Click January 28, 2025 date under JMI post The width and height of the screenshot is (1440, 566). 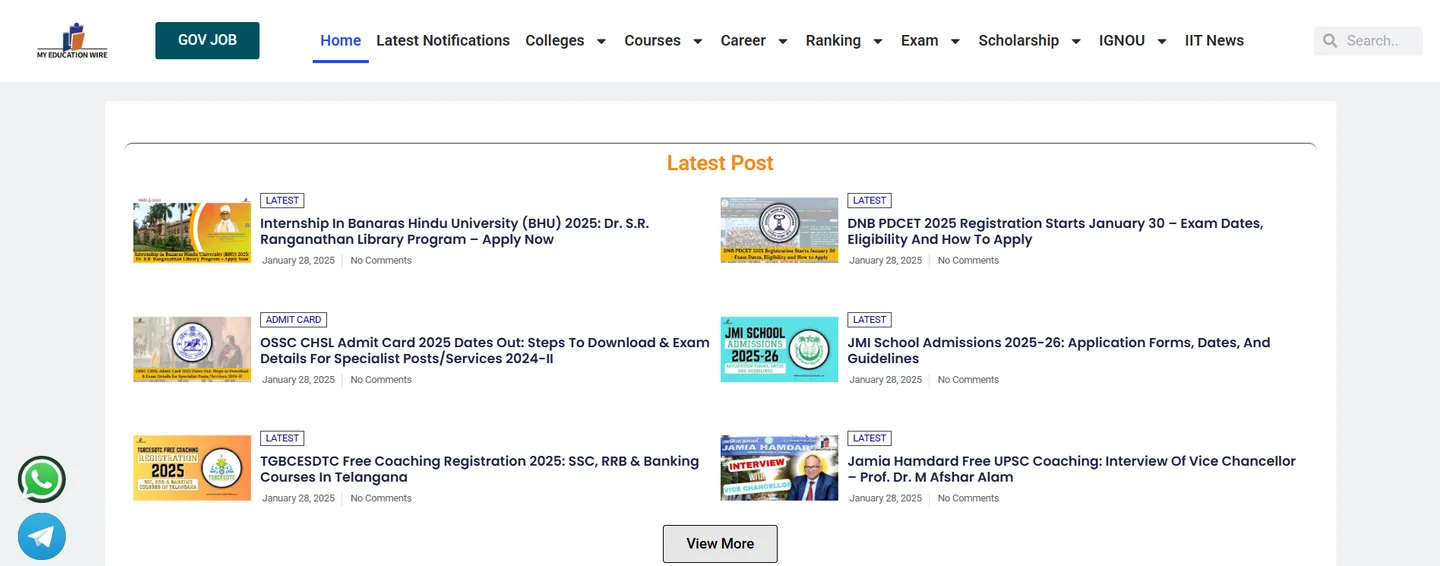tap(885, 379)
